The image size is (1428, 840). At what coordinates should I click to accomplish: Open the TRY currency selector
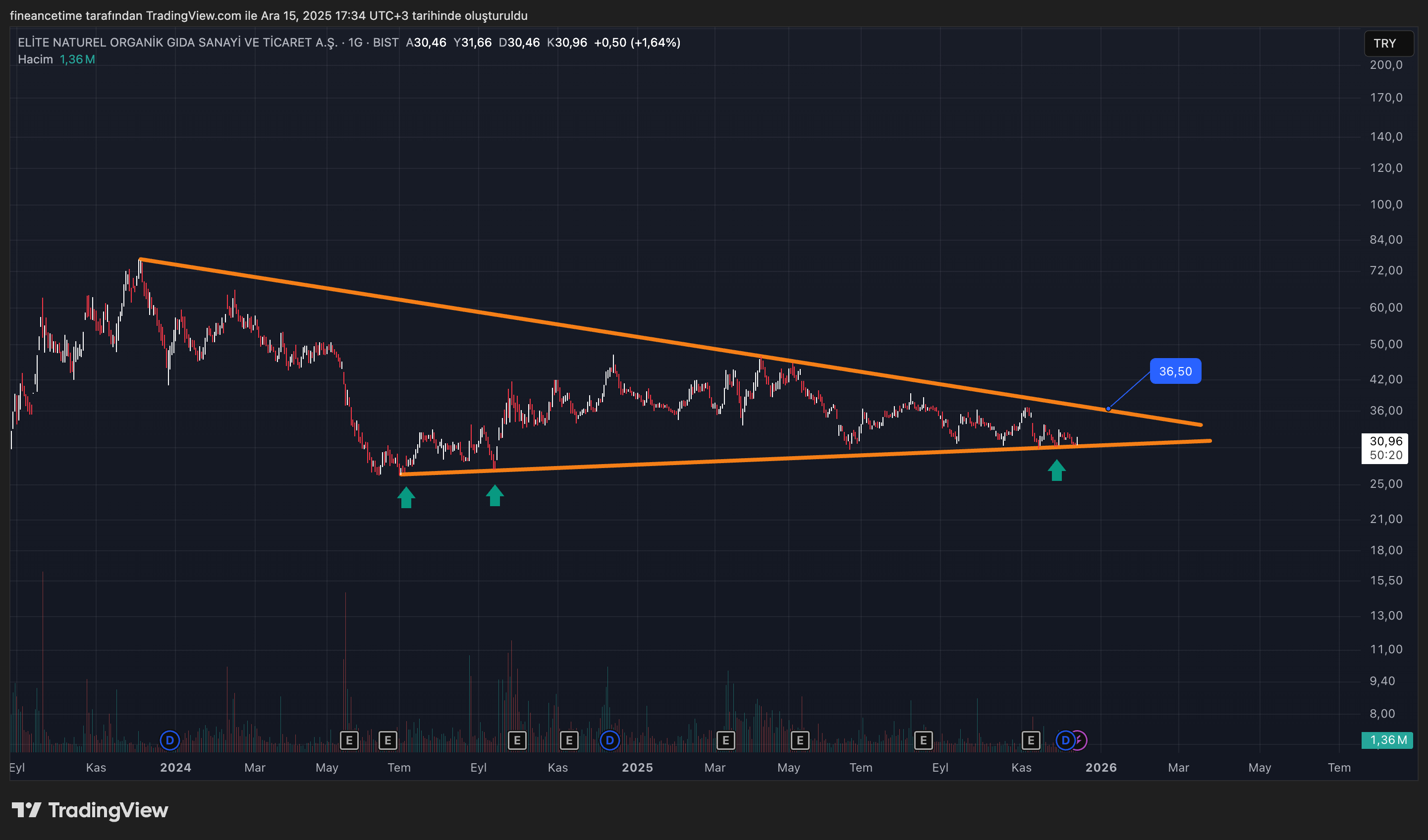[1388, 44]
